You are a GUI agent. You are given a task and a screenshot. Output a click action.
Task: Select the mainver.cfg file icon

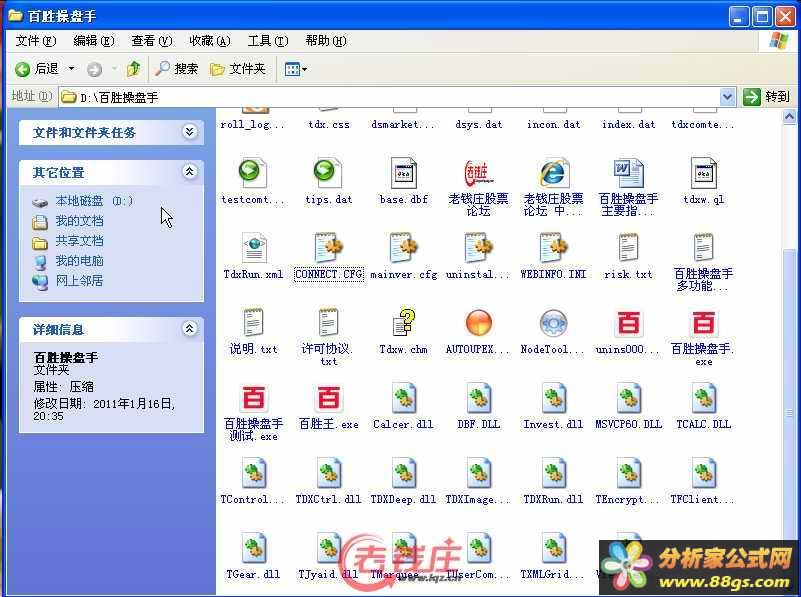[x=404, y=249]
